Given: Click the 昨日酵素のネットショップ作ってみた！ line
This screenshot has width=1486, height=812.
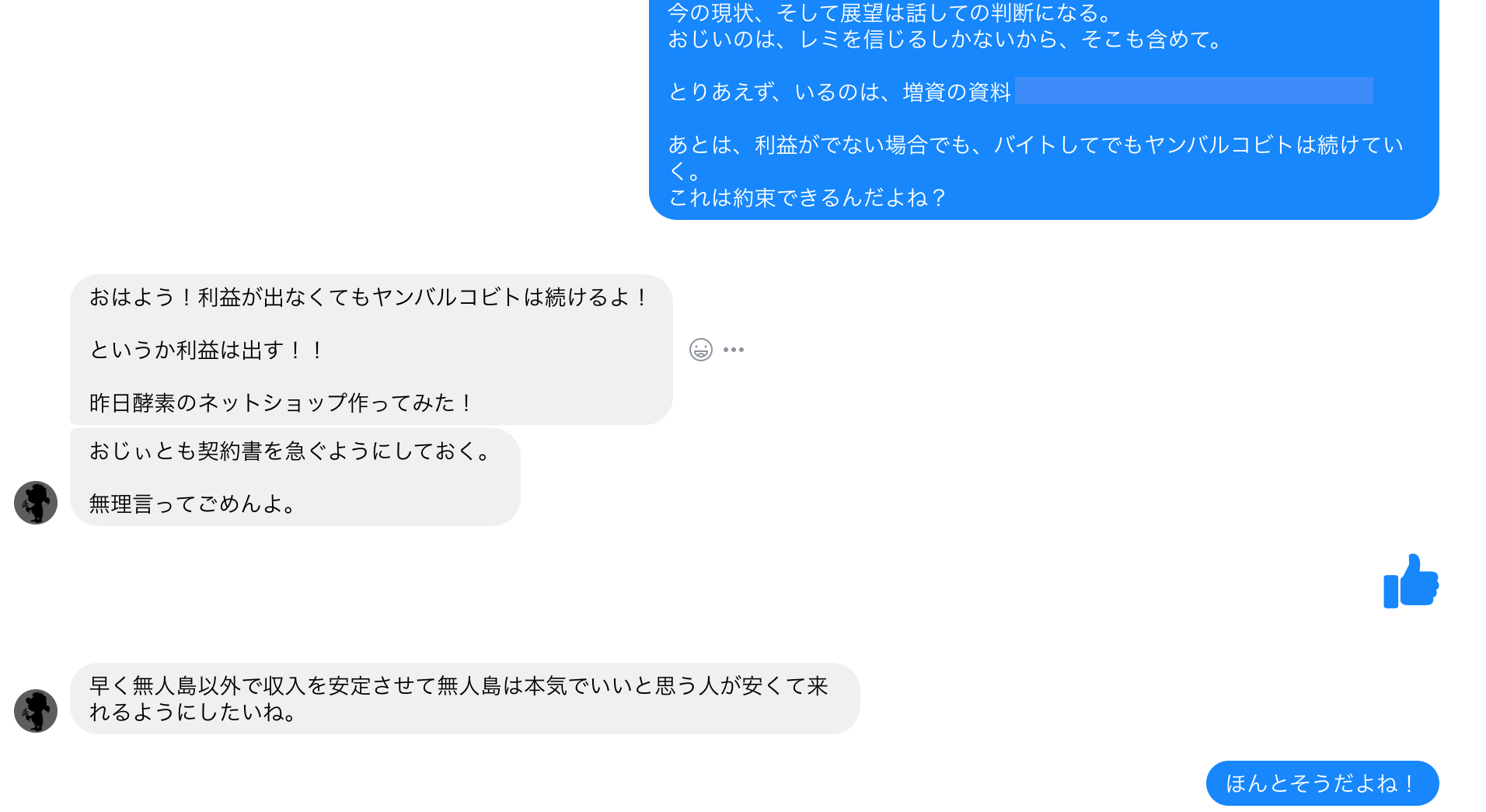Looking at the screenshot, I should coord(281,403).
